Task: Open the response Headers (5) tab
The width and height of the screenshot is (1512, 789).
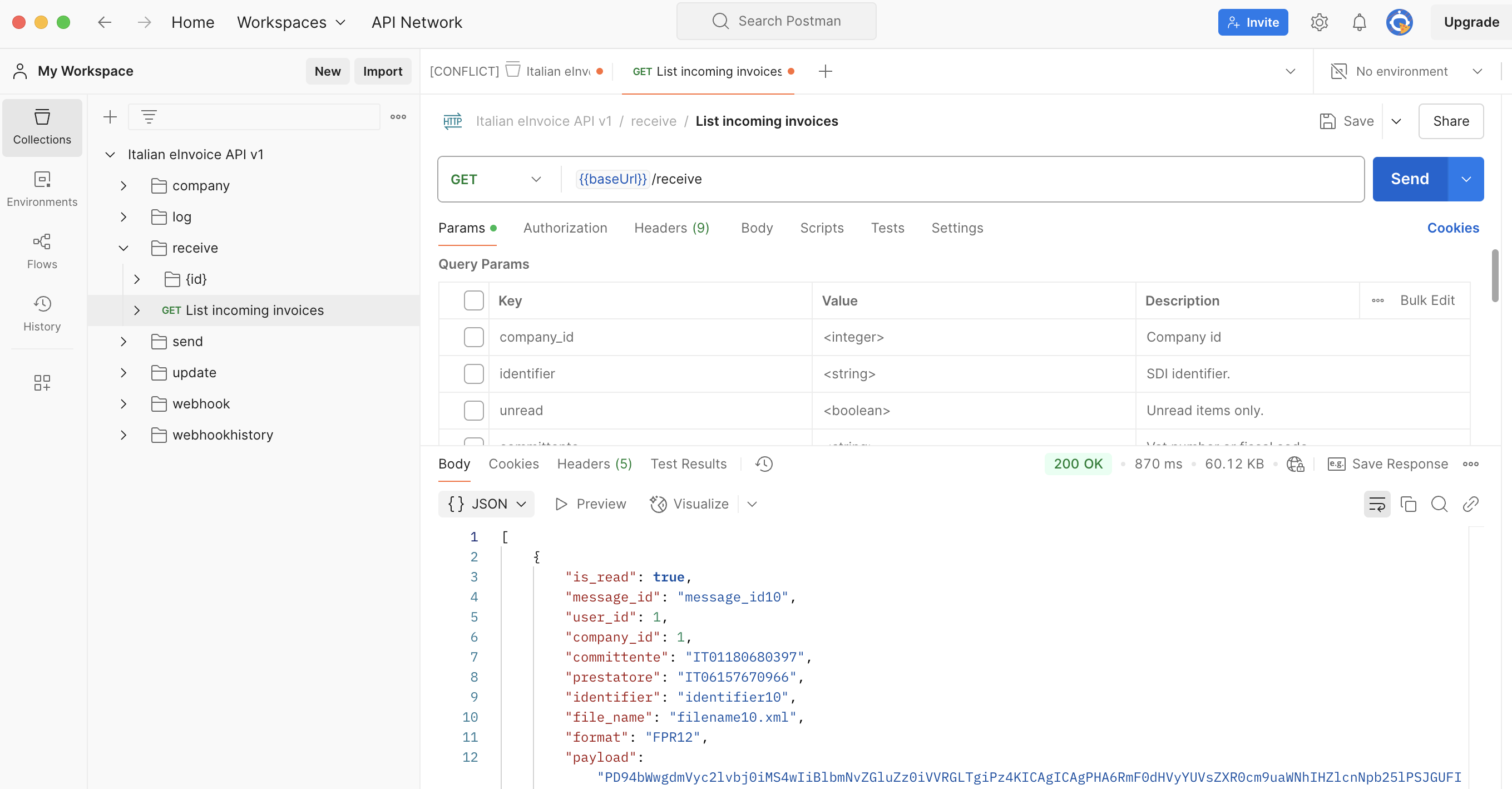Action: click(594, 463)
